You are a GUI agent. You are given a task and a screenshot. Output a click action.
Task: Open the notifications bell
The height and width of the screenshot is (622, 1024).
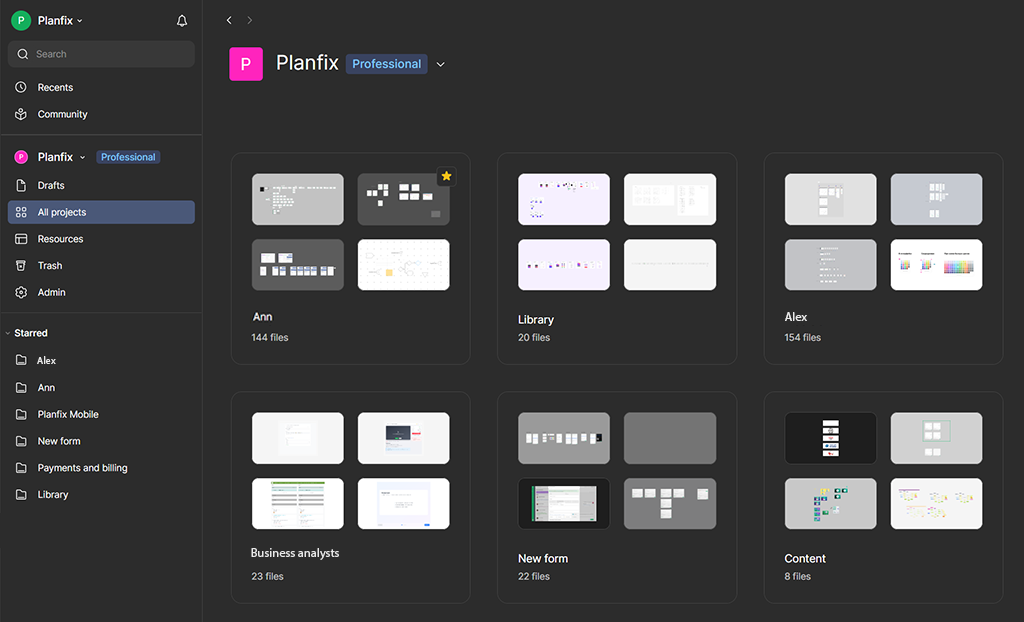181,20
